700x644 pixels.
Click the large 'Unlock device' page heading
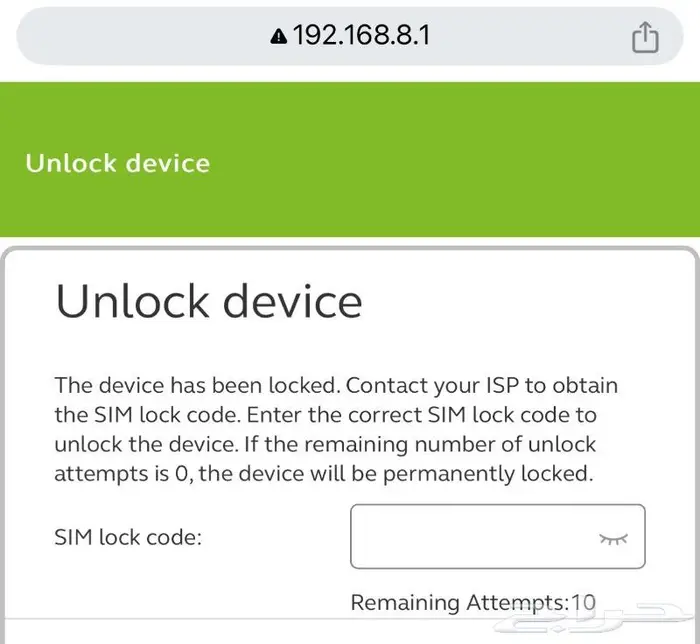coord(209,301)
